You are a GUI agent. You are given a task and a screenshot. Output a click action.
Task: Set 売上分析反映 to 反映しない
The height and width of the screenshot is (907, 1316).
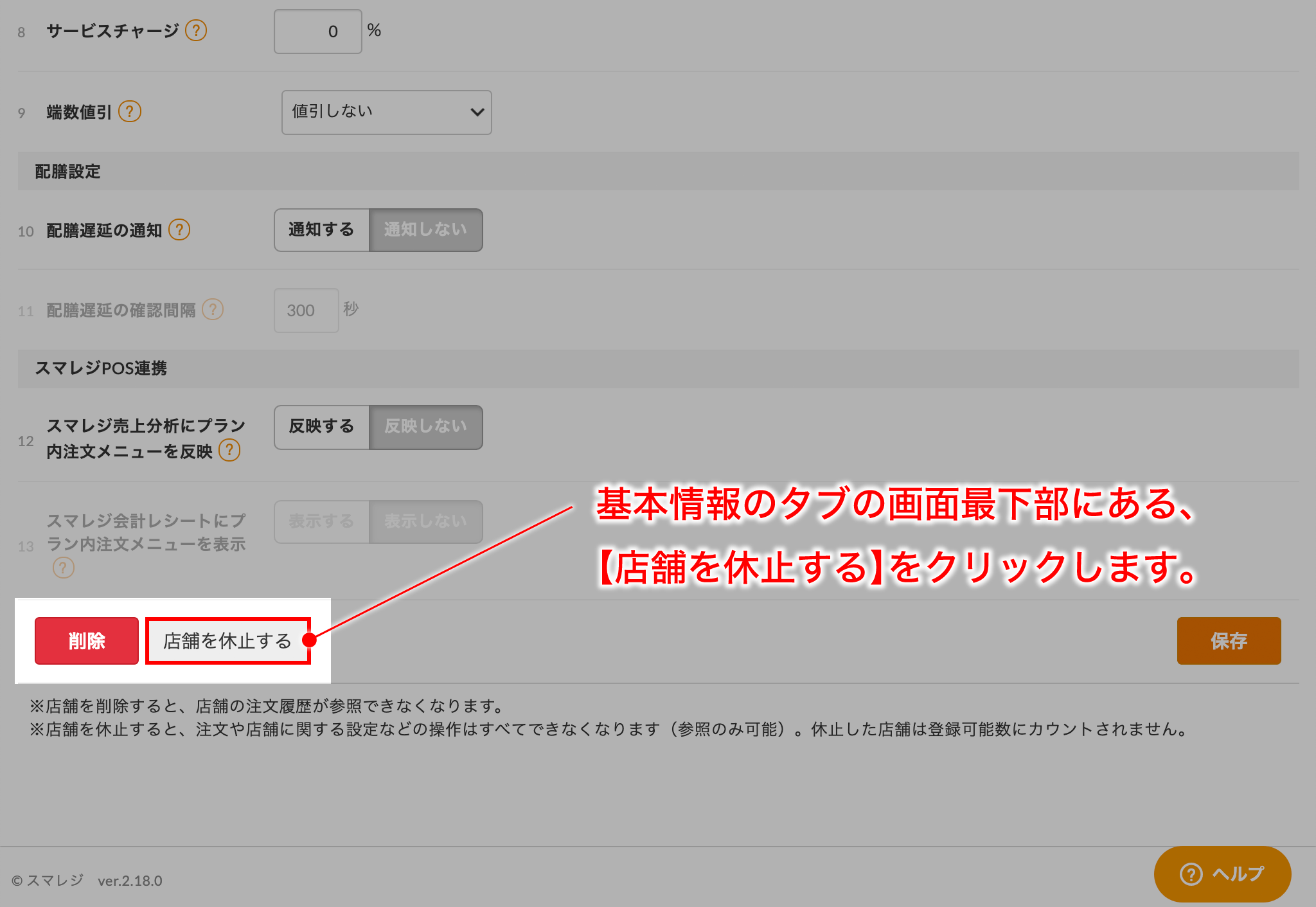coord(426,427)
